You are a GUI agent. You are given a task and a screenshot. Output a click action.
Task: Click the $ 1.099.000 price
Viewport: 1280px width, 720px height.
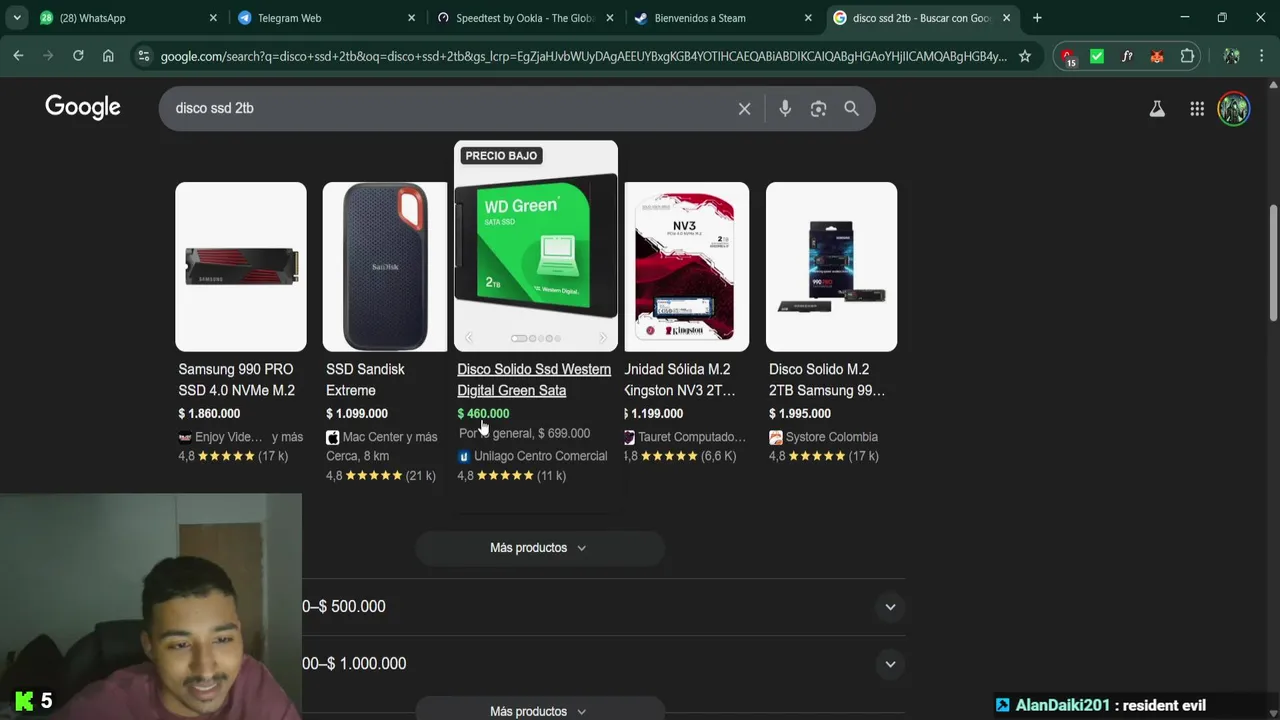[x=357, y=413]
